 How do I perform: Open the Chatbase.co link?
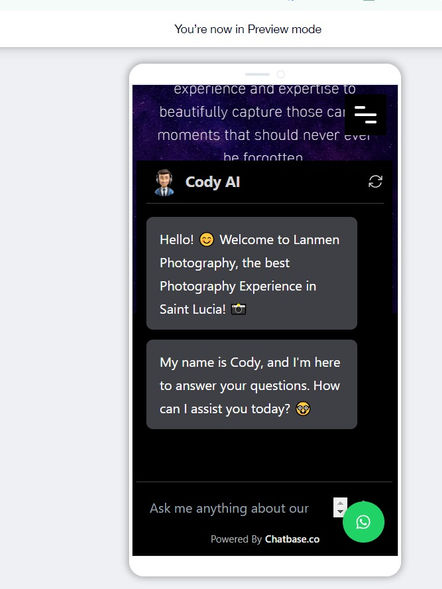point(292,539)
